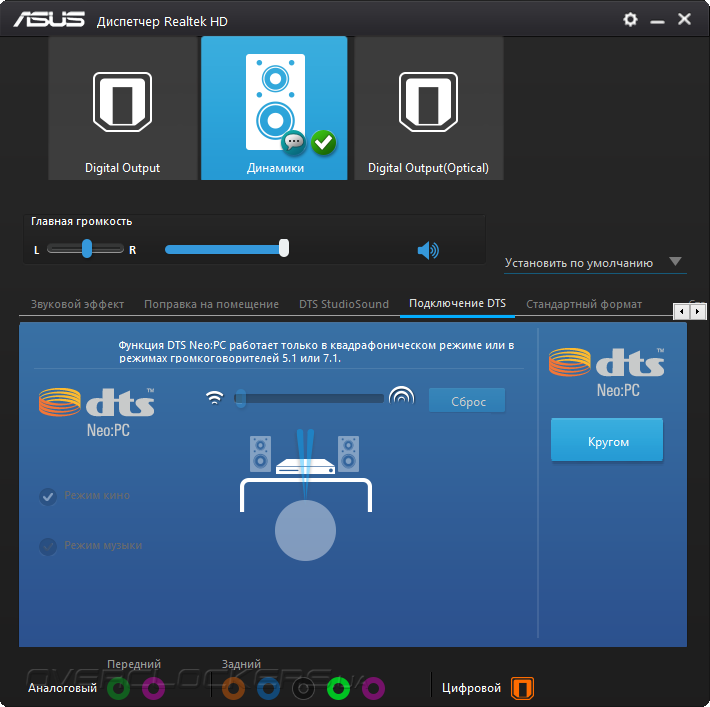Switch to the Поправка на помещение tab
This screenshot has width=710, height=707.
coord(211,304)
